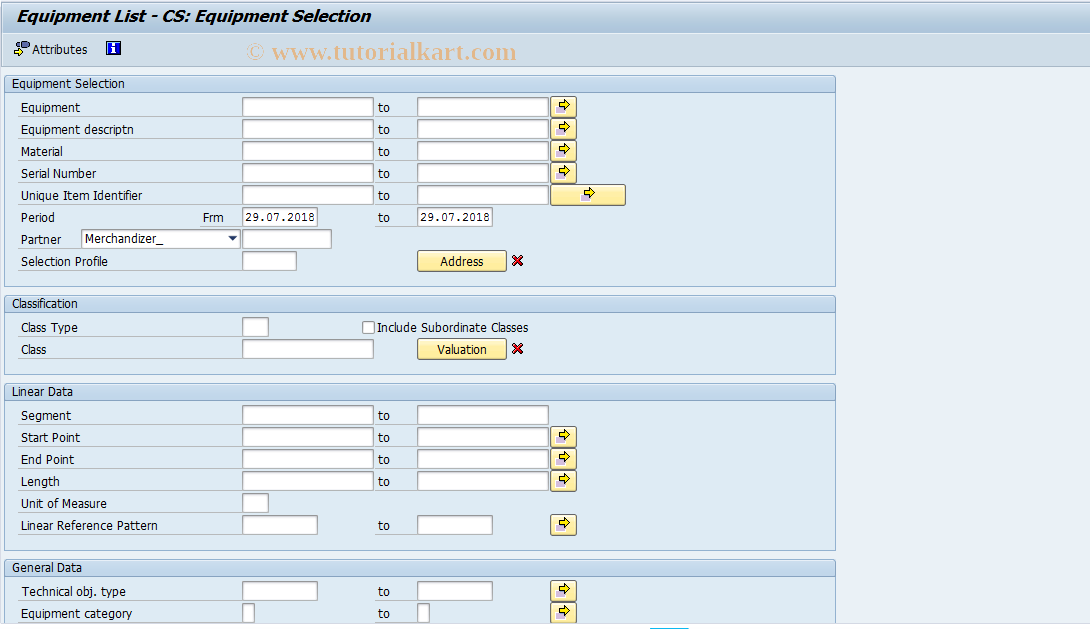Focus Equipment descriptn from field
The image size is (1090, 629).
(308, 129)
